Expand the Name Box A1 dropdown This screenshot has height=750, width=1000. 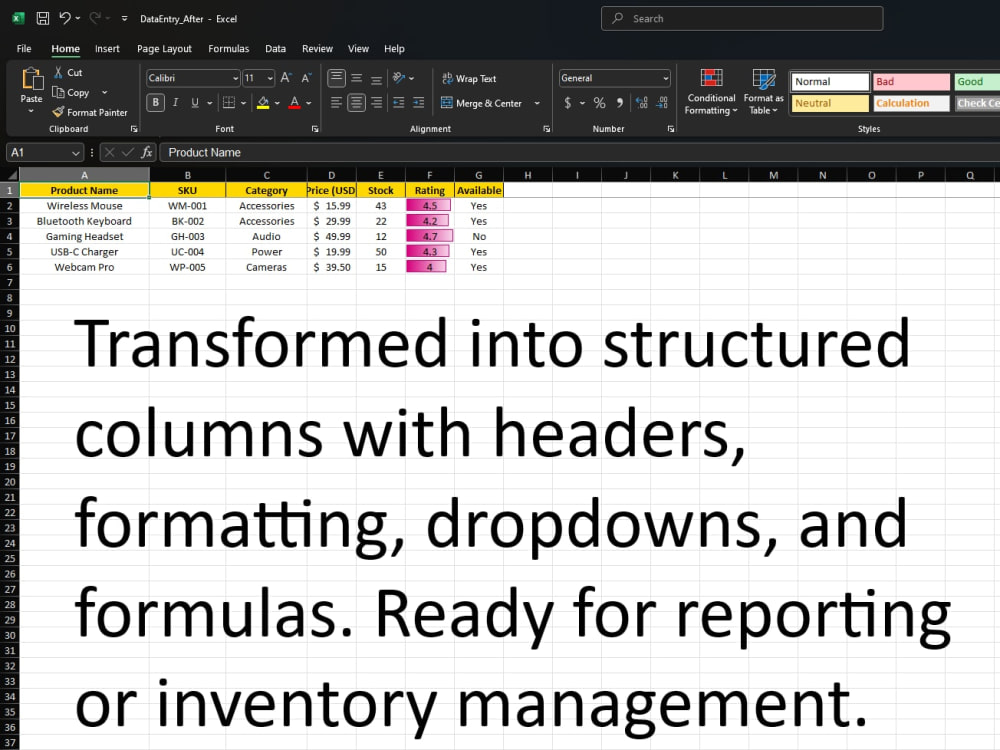[x=76, y=153]
